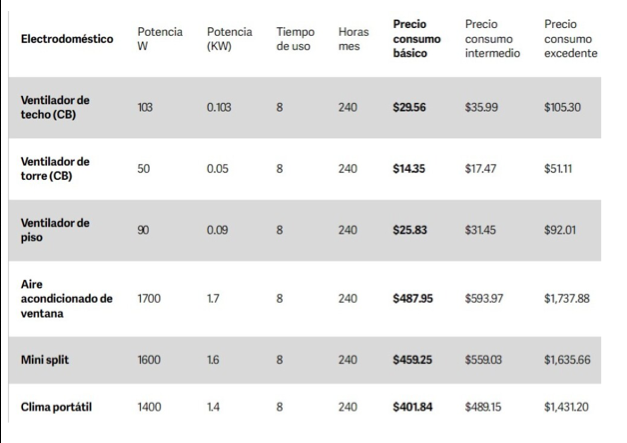The image size is (627, 443).
Task: Select the $489.15 intermediate price cell
Action: click(483, 407)
